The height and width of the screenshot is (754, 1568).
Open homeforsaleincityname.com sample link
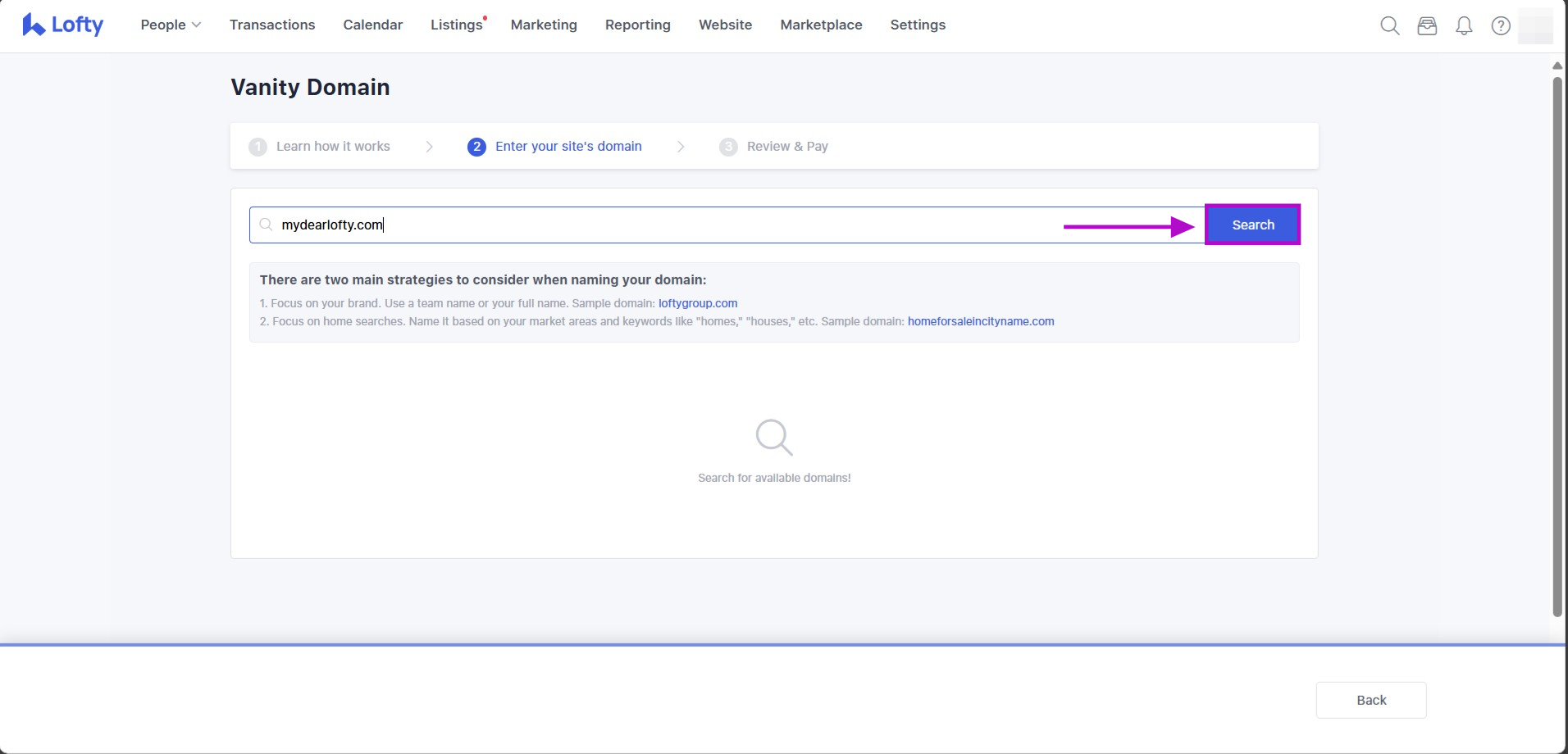coord(980,321)
